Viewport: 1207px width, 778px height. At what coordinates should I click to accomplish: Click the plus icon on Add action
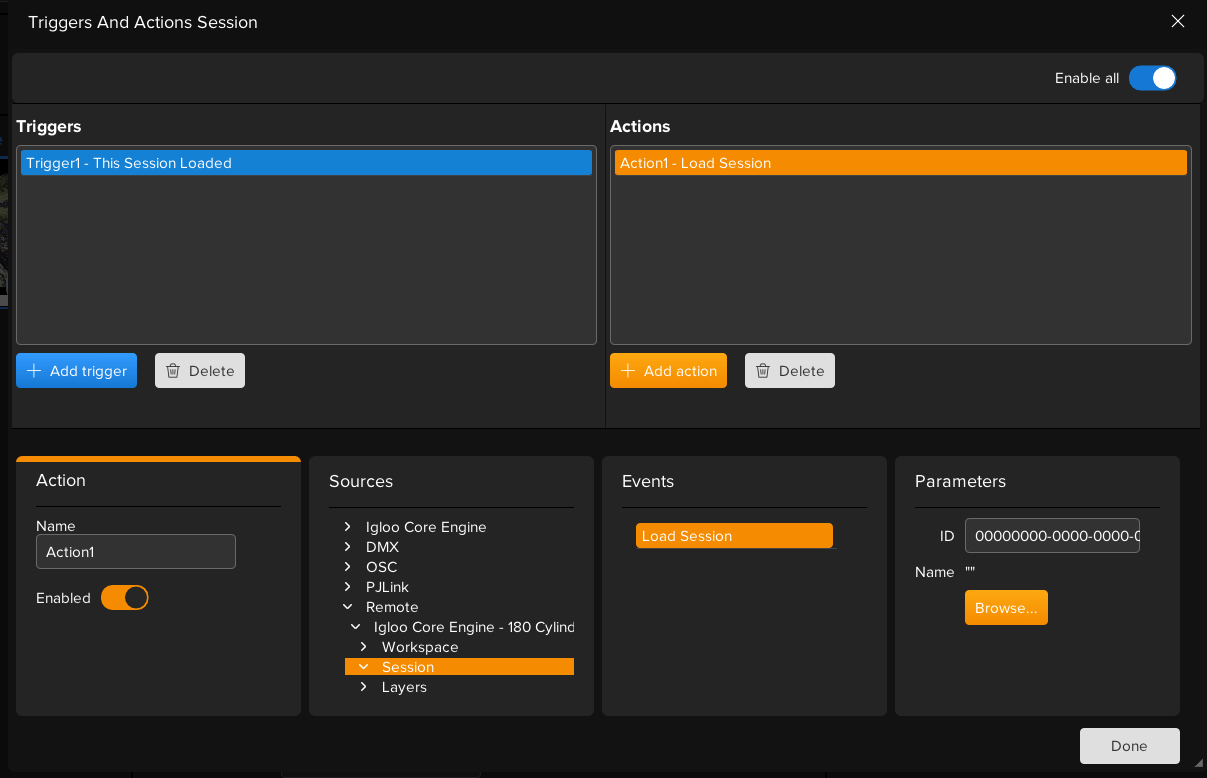(x=628, y=371)
